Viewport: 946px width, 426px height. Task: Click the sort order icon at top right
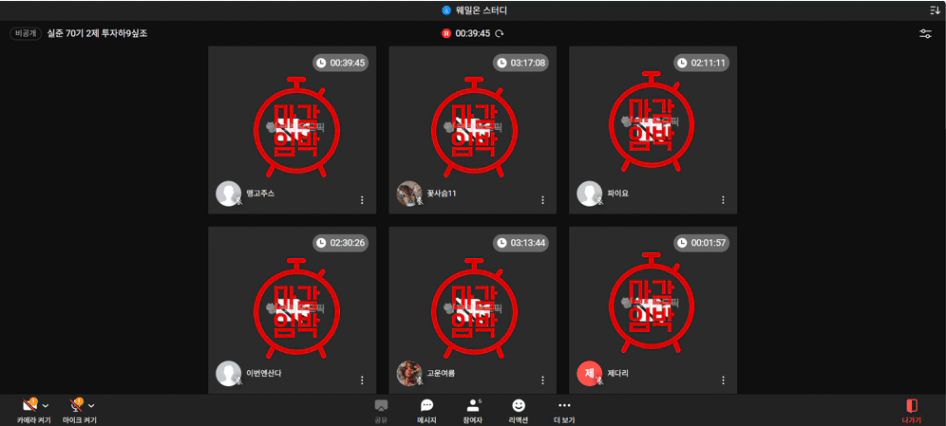pyautogui.click(x=935, y=10)
